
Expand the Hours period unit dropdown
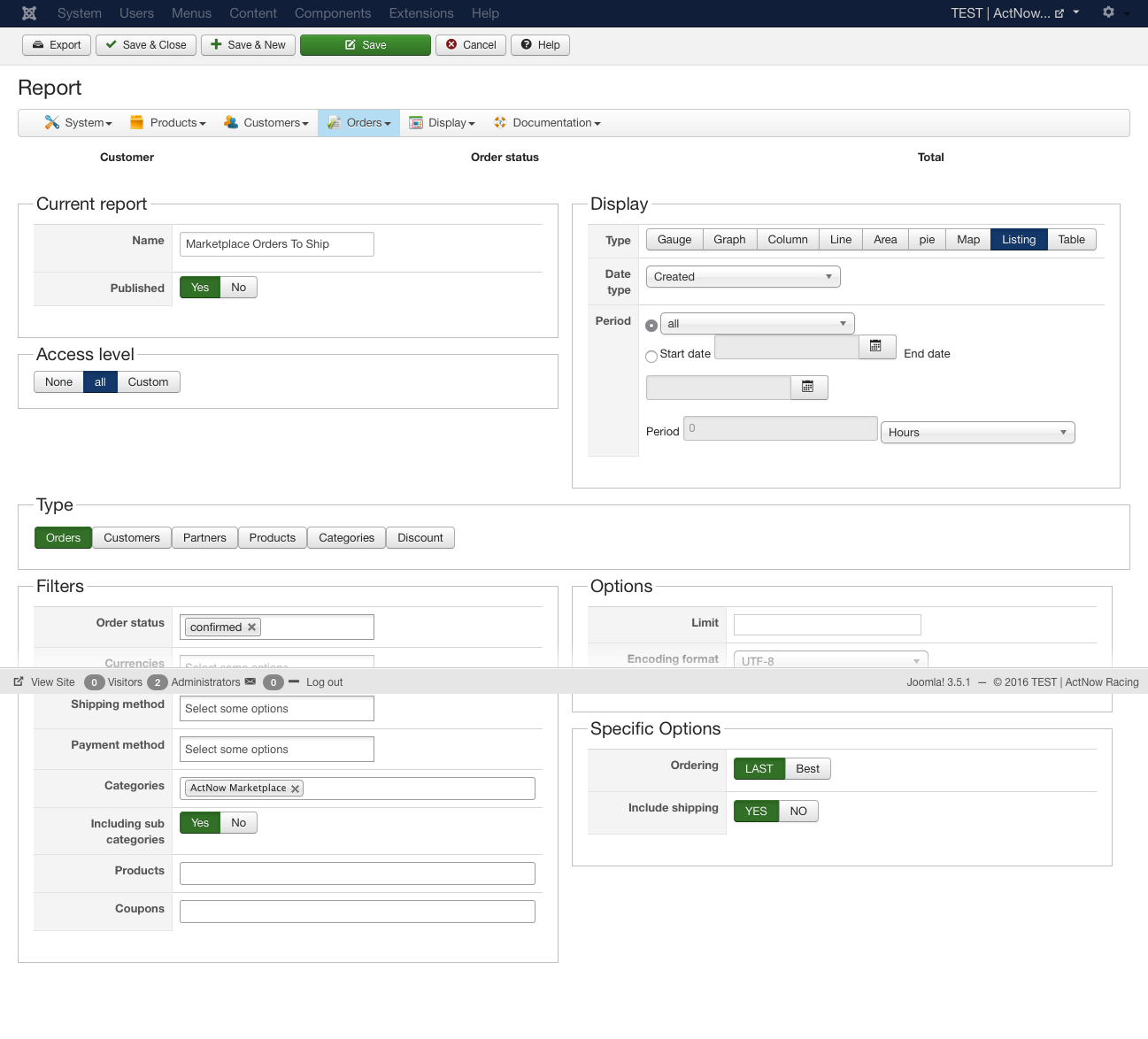[x=977, y=433]
